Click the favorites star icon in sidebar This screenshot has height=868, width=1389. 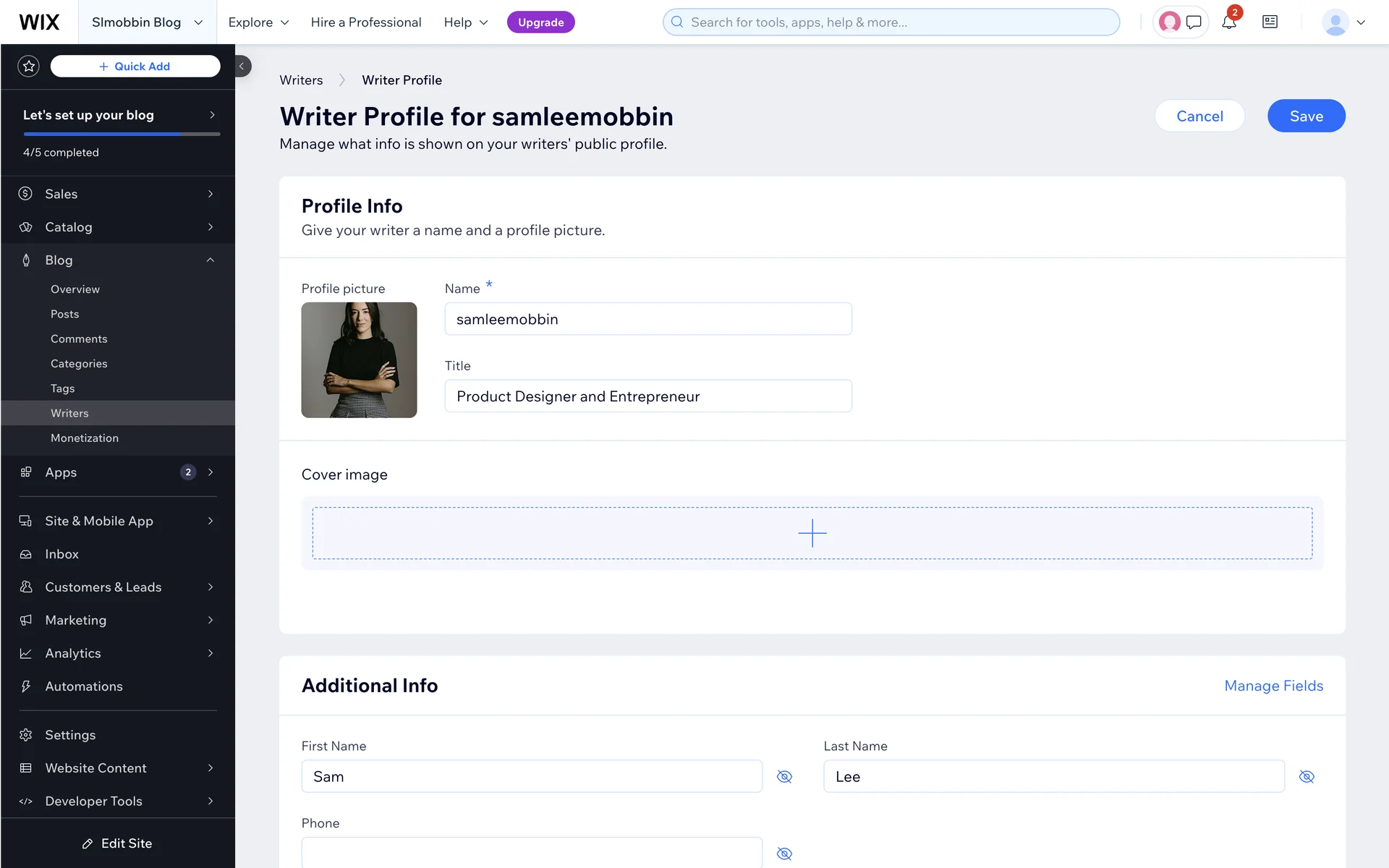[x=29, y=67]
